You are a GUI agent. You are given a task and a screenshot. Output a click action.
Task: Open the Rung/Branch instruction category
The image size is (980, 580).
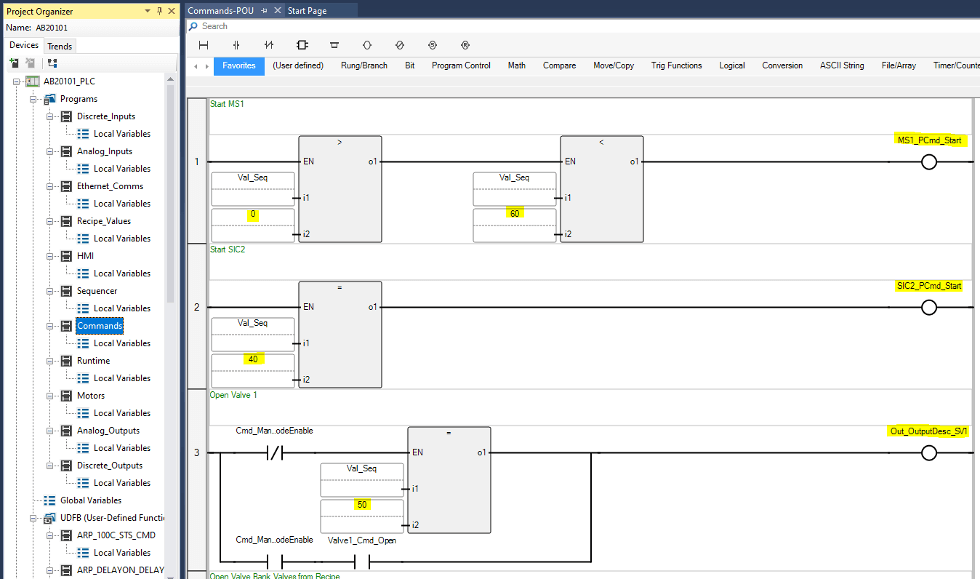click(364, 66)
